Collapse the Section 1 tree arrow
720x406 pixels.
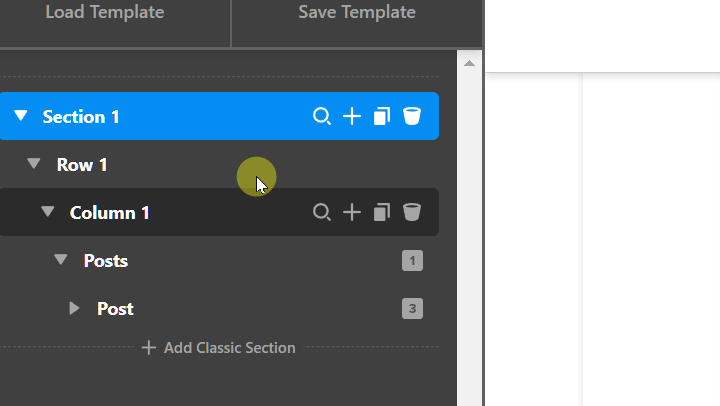[x=21, y=117]
